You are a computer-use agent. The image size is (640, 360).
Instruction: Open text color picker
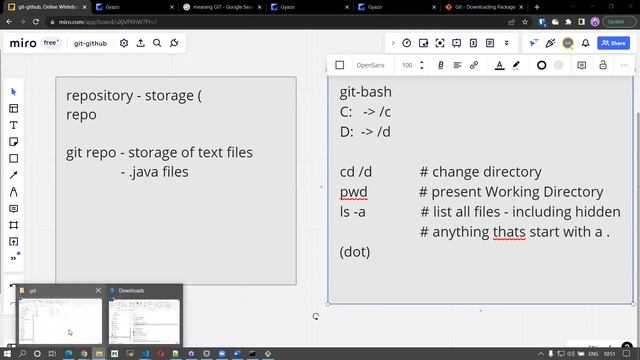(x=499, y=65)
